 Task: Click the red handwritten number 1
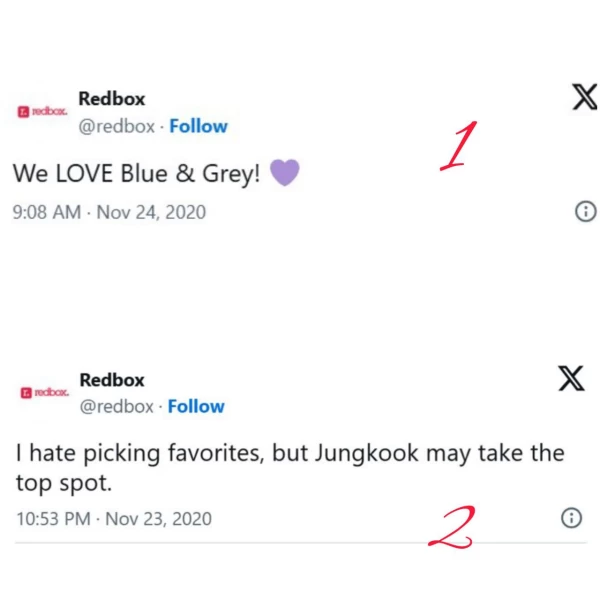[458, 145]
